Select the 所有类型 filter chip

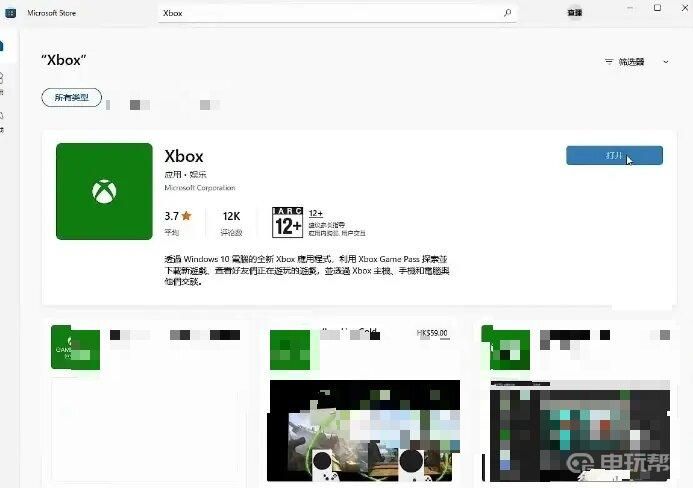pyautogui.click(x=72, y=97)
